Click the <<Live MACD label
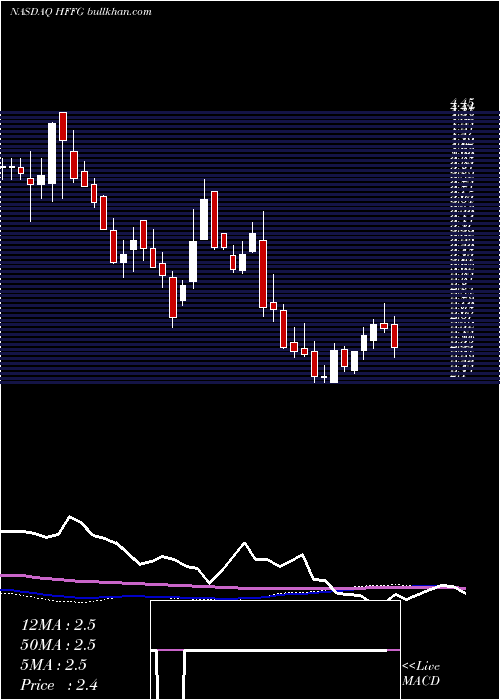 tap(421, 673)
